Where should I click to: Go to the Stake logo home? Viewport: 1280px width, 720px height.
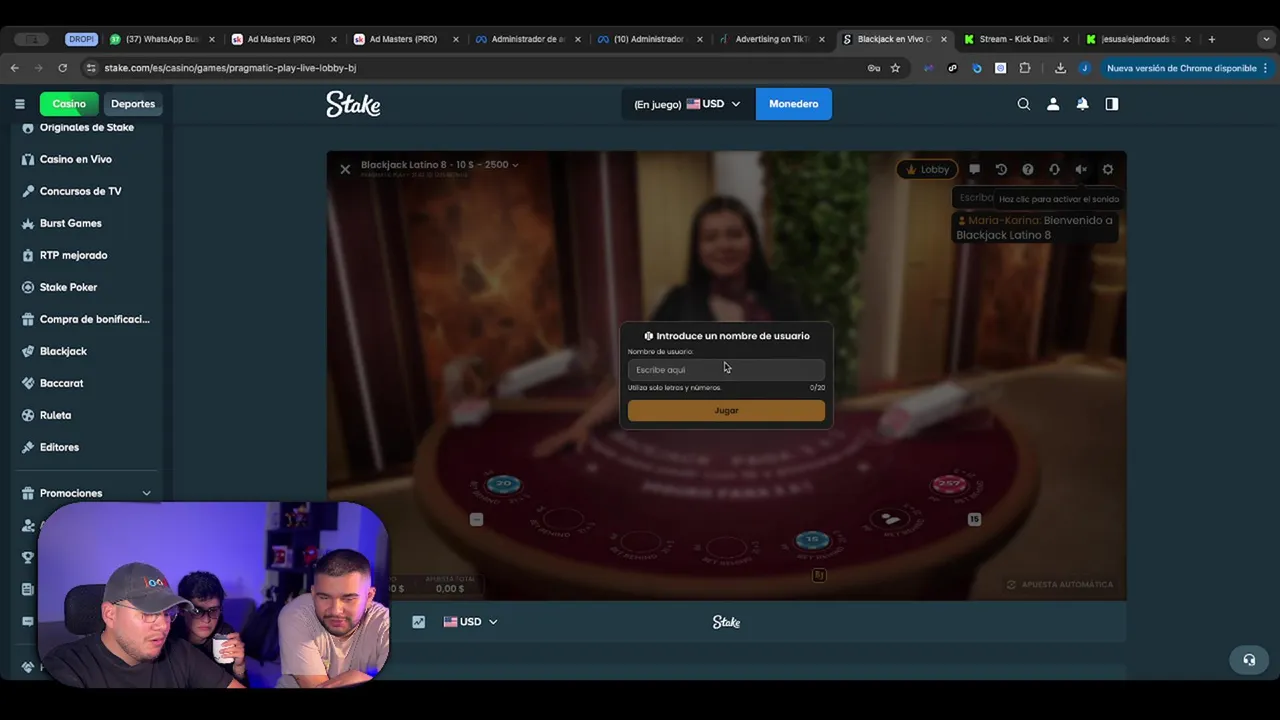(353, 104)
